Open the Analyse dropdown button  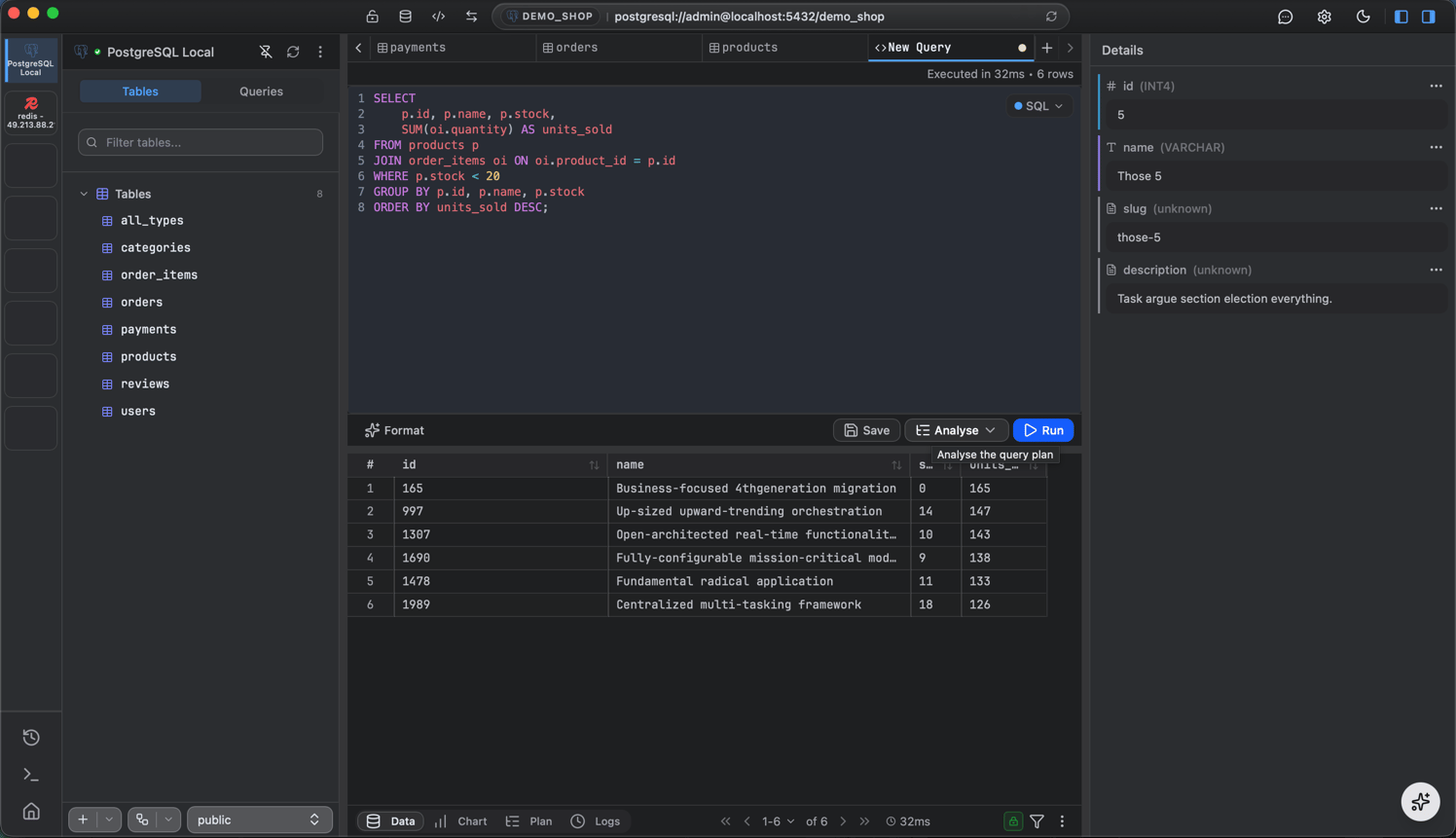coord(956,430)
